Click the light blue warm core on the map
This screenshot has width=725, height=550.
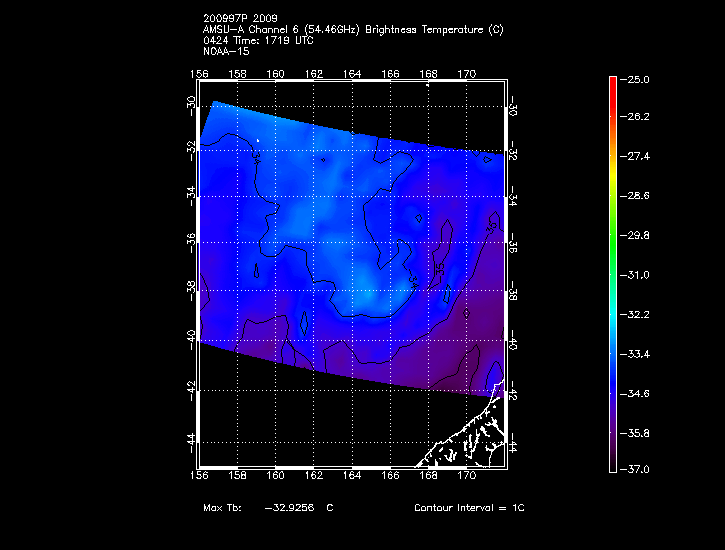[375, 300]
